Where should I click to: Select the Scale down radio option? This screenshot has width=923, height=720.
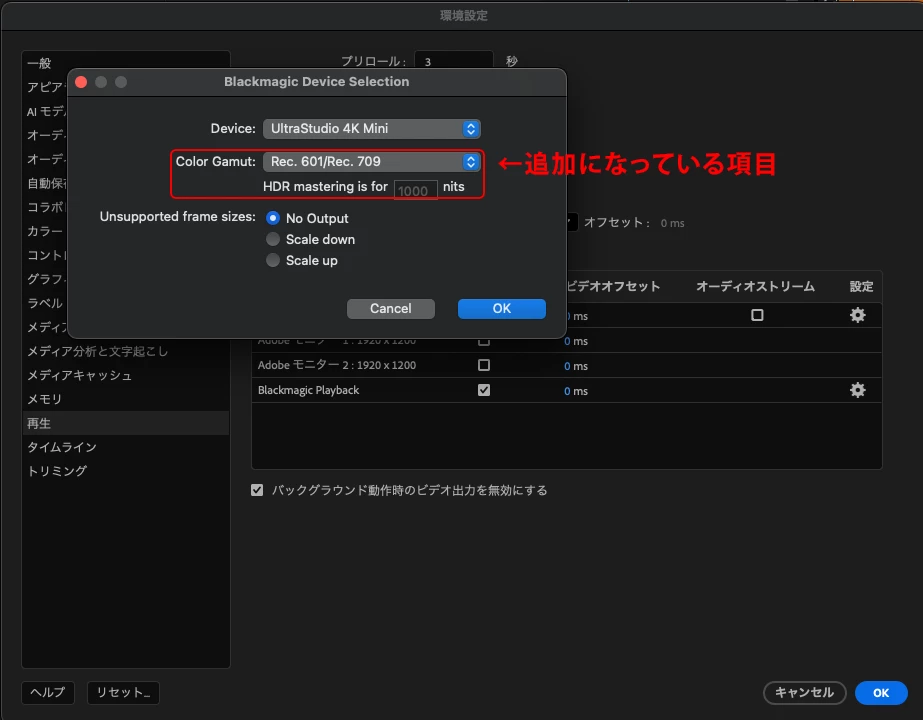pos(273,239)
